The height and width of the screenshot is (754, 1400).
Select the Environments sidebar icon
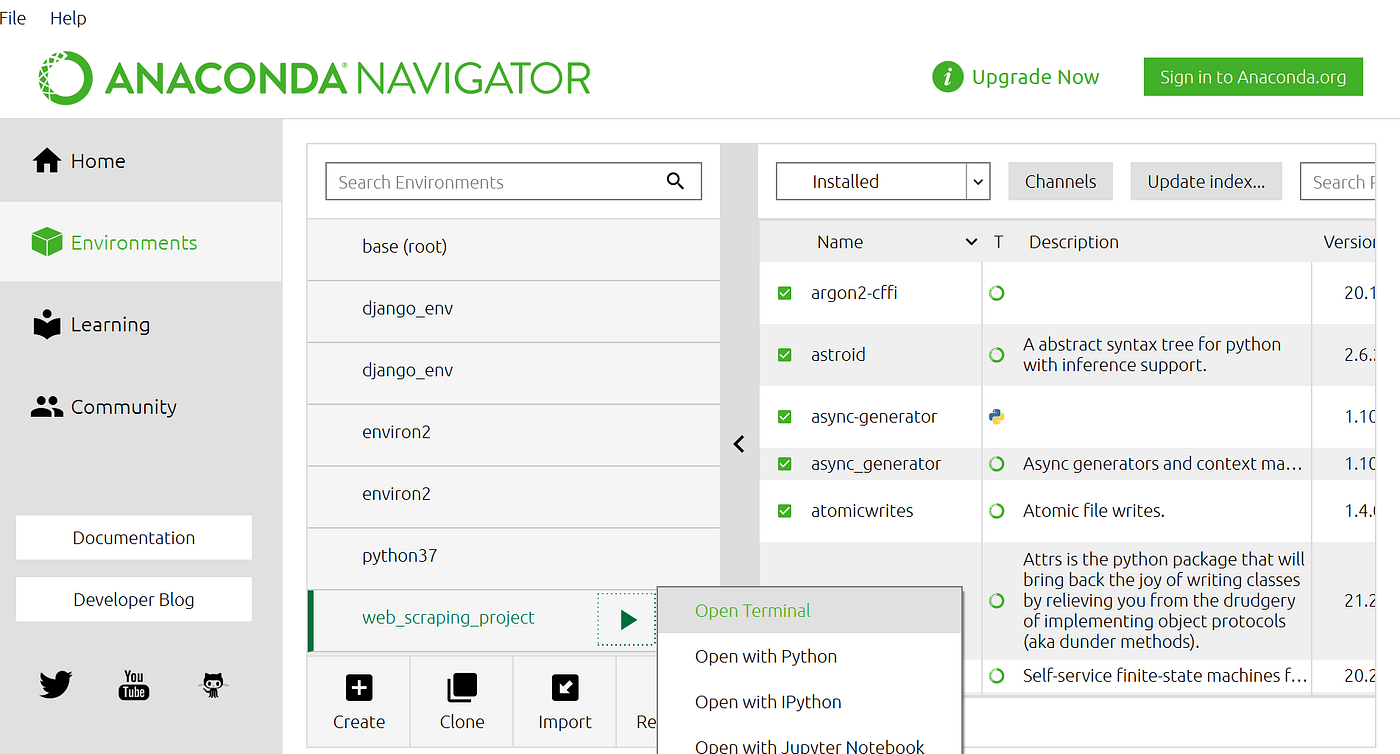click(46, 241)
